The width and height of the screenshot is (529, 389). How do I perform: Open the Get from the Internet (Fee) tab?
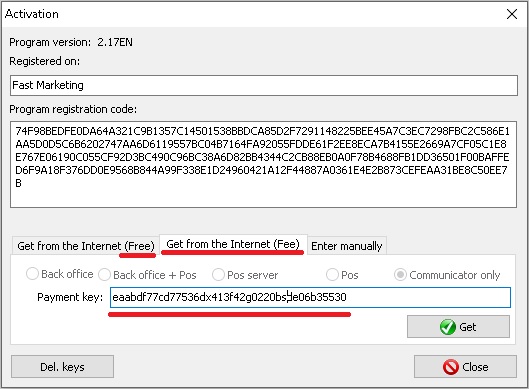(233, 244)
